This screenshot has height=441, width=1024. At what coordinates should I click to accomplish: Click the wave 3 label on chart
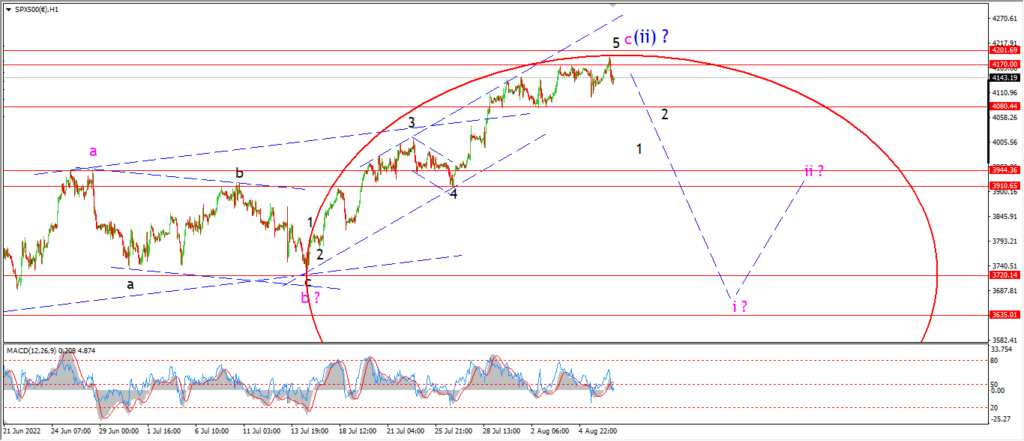click(411, 122)
